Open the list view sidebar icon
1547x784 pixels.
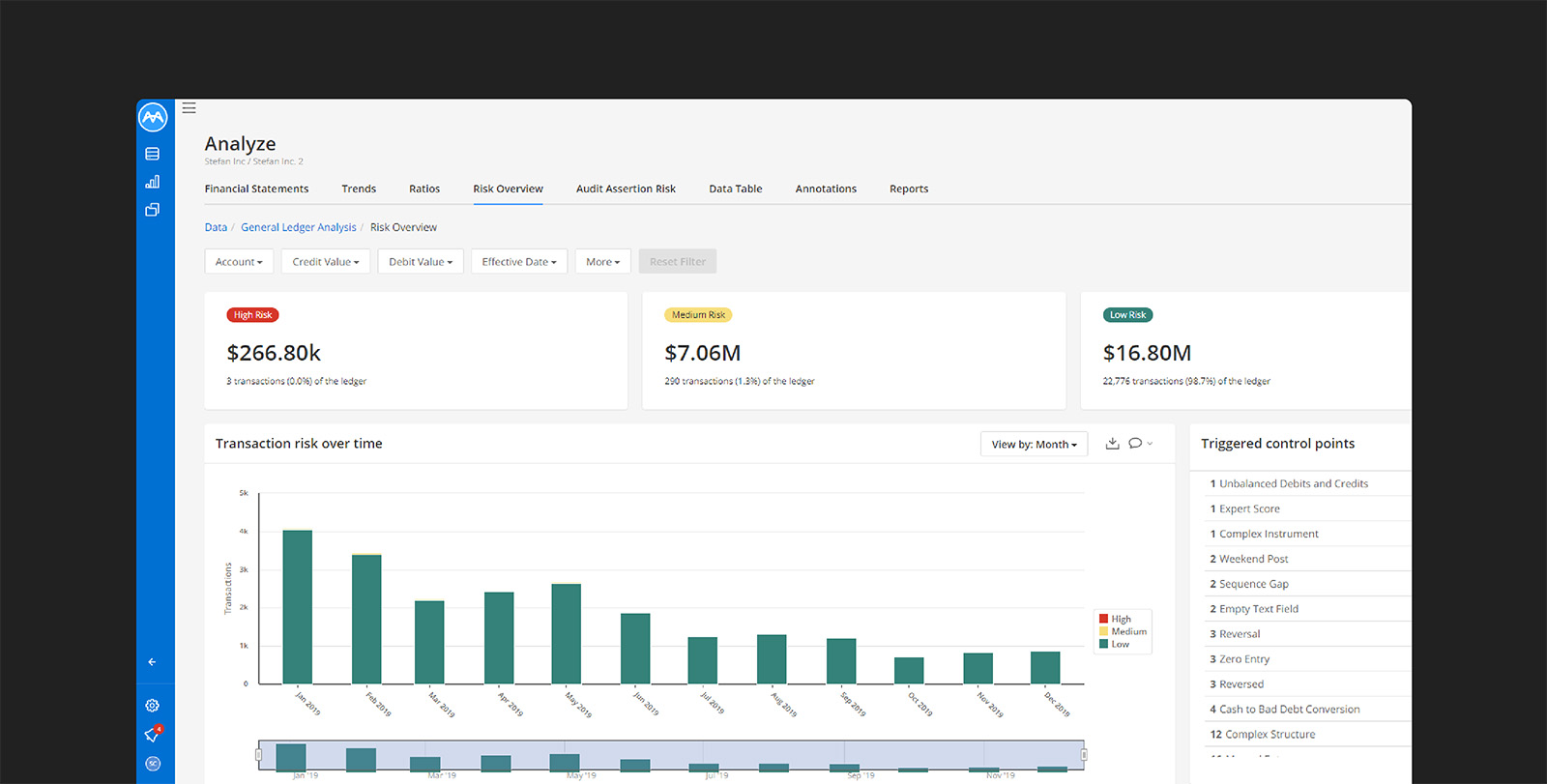[x=153, y=154]
